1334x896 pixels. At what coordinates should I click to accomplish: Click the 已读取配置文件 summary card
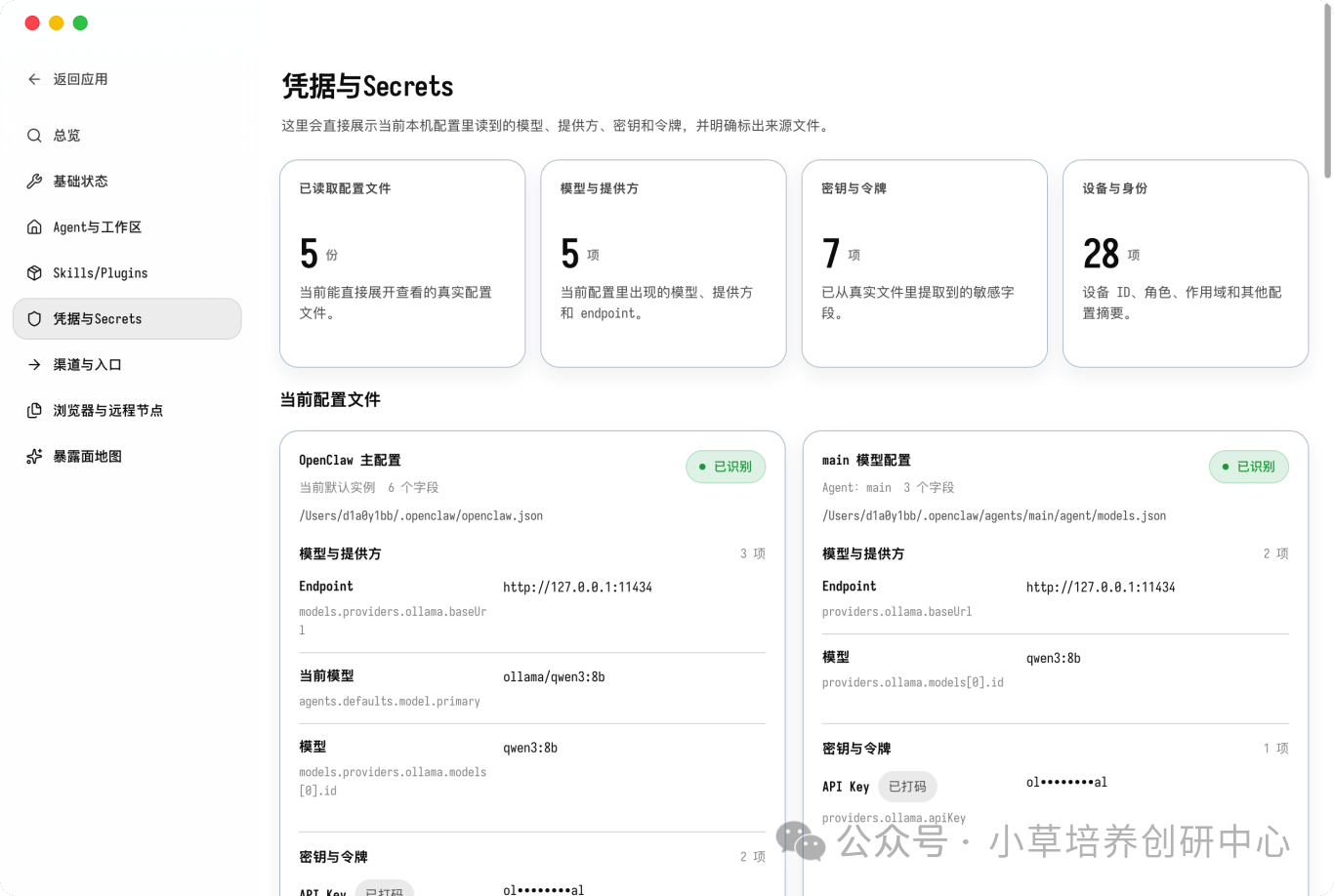pos(402,264)
